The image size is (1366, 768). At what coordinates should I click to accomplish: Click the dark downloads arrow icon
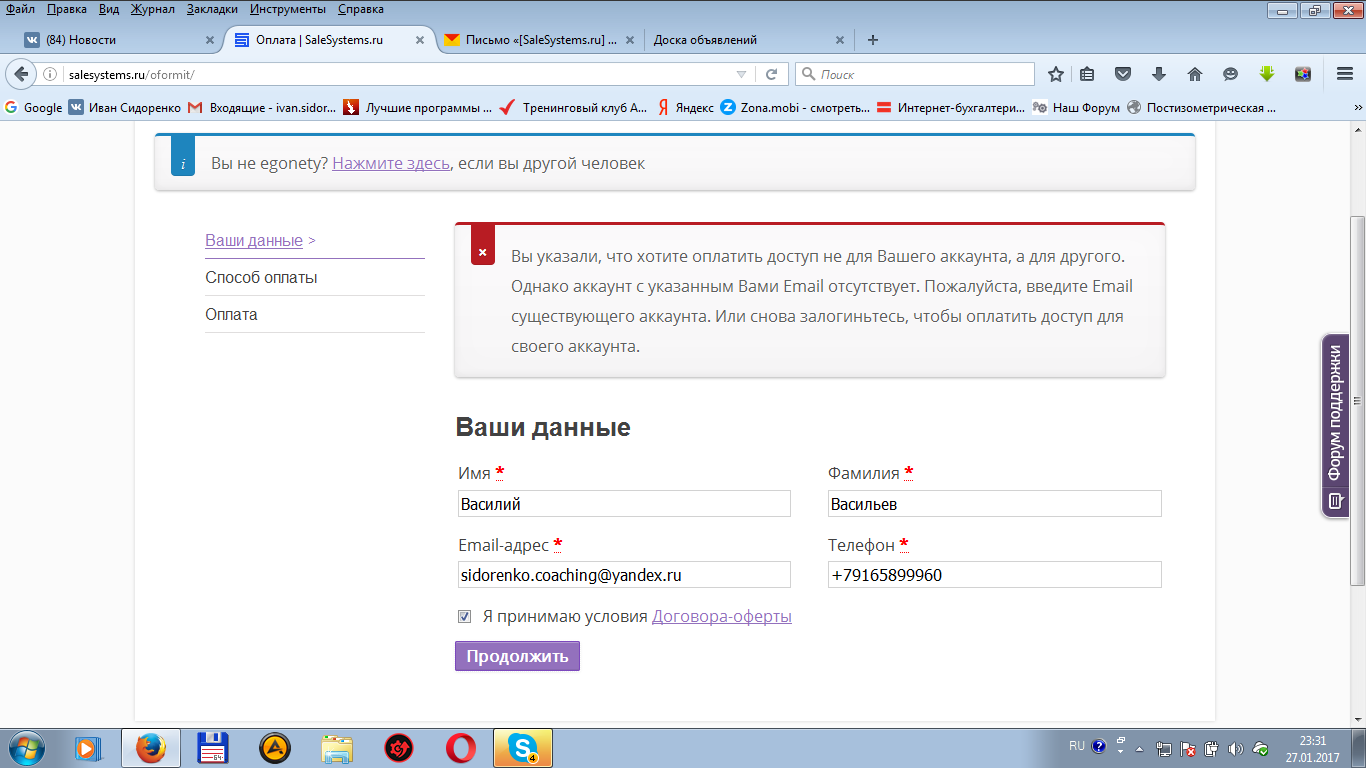(1159, 74)
